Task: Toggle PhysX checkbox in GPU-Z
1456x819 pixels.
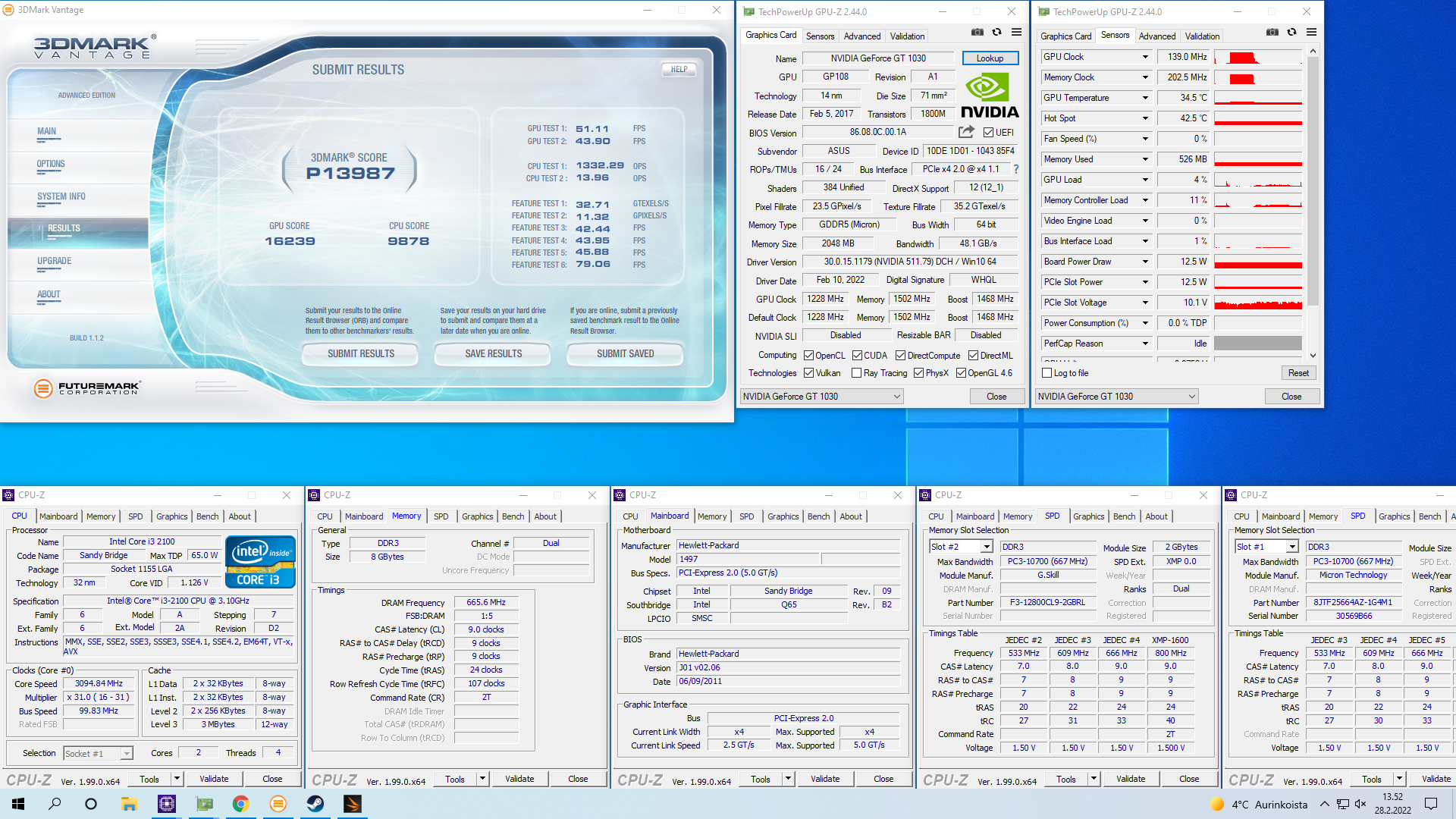Action: (x=918, y=373)
